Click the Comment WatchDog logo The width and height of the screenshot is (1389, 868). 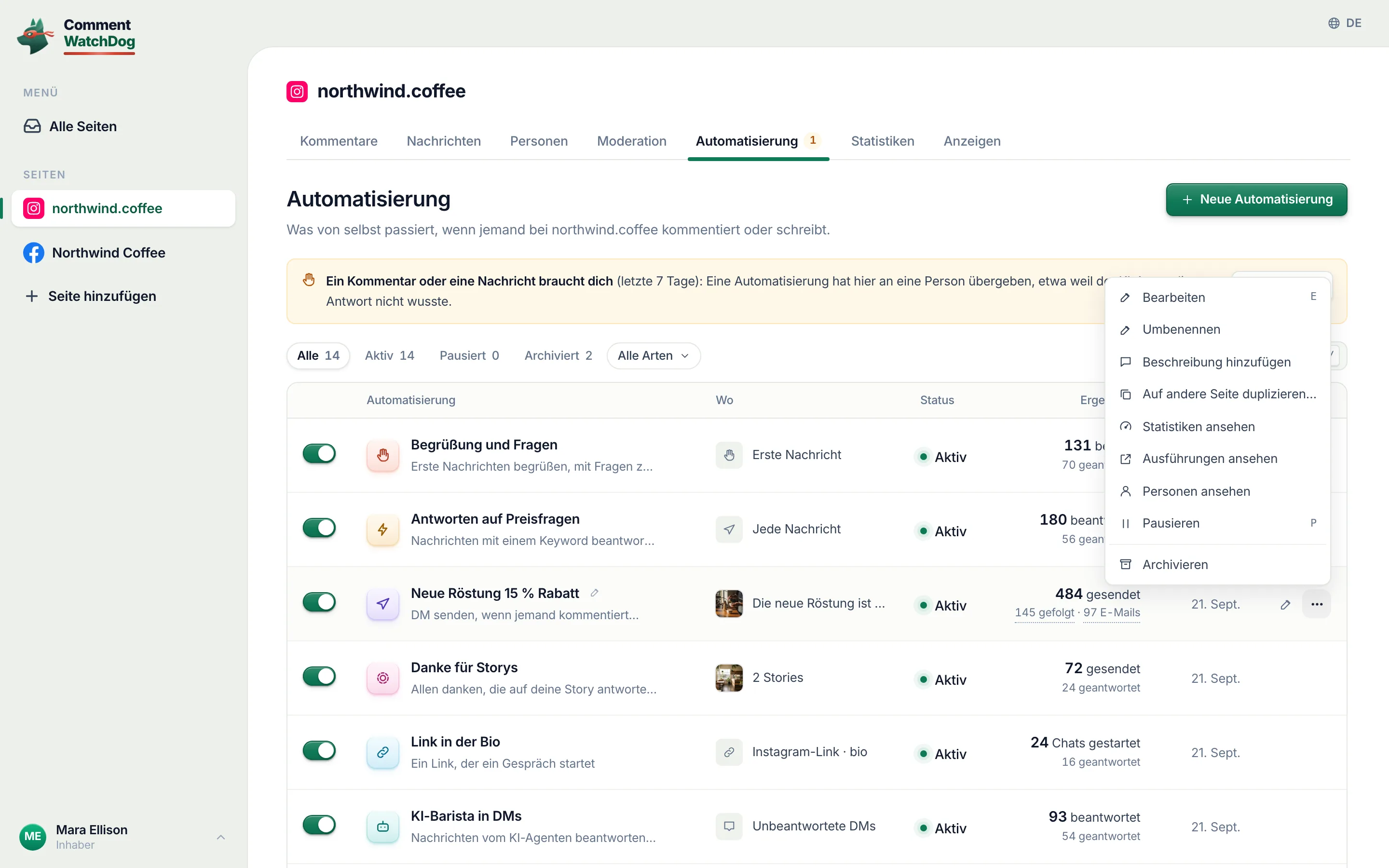76,36
